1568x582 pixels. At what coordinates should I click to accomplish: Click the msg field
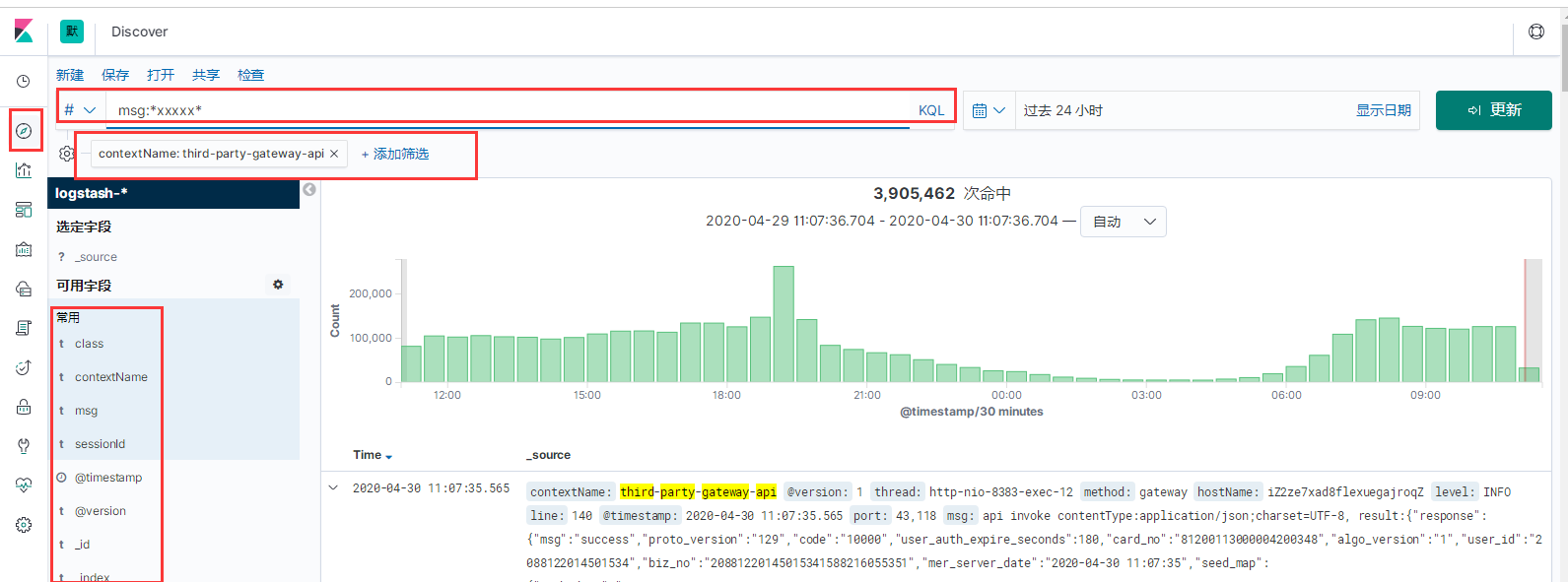(87, 411)
